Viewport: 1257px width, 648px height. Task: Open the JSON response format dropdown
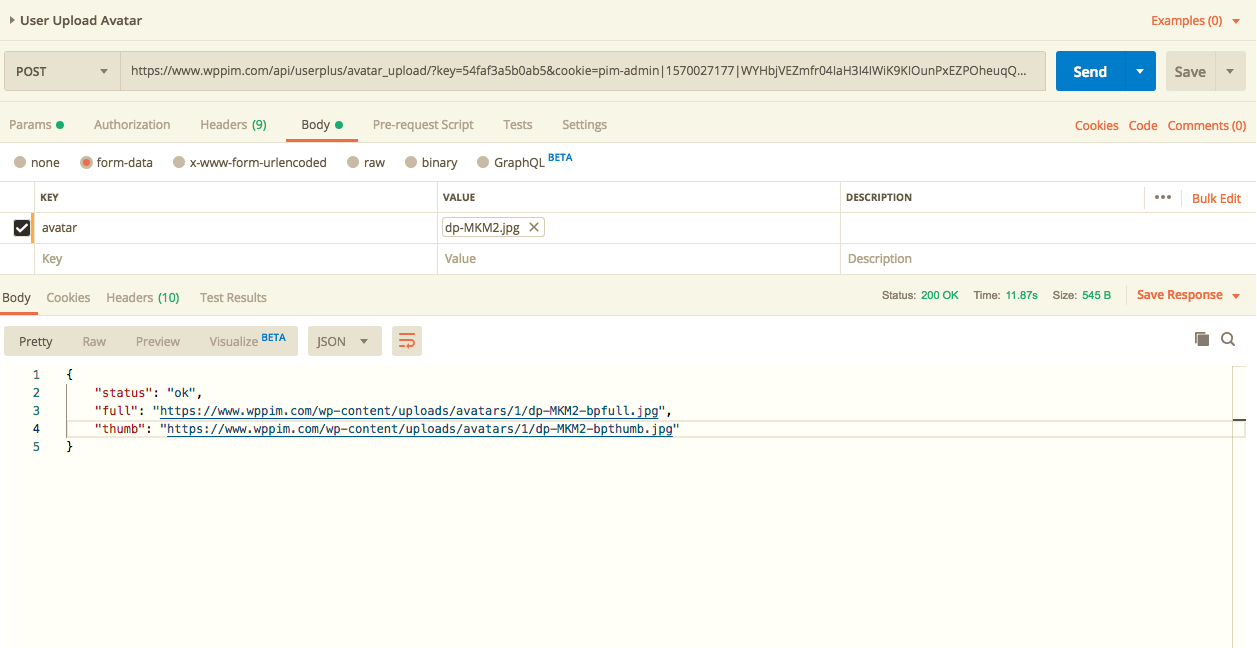tap(344, 341)
